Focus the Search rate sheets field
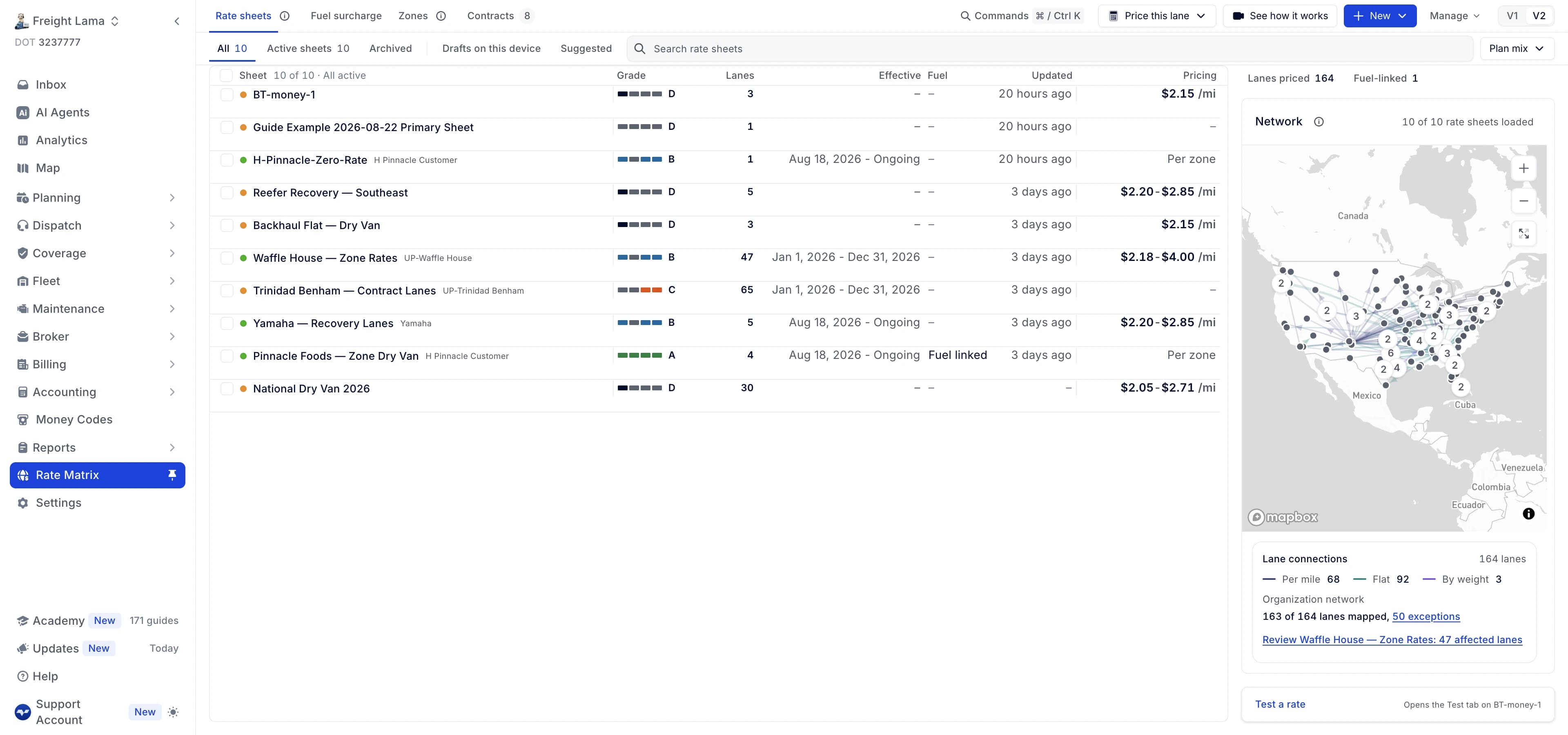This screenshot has height=735, width=1568. 1049,49
